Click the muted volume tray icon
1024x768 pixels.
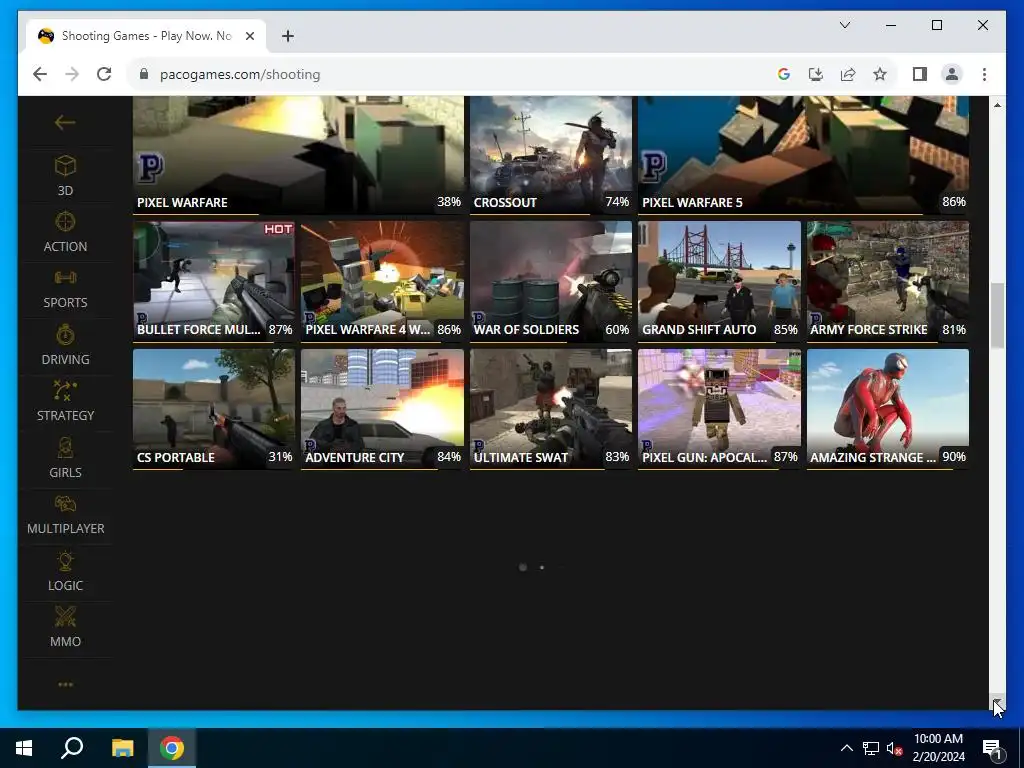895,748
